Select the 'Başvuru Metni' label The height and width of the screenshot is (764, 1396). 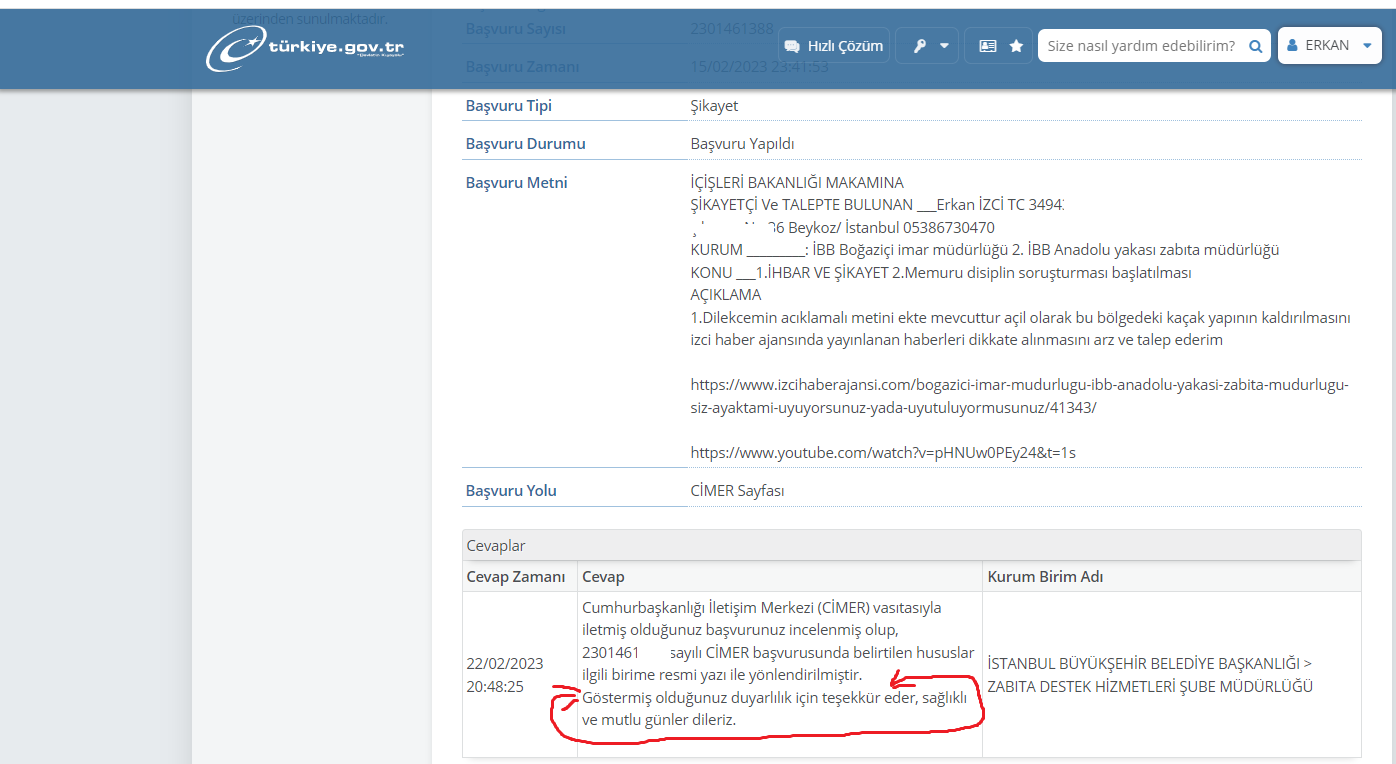click(517, 183)
